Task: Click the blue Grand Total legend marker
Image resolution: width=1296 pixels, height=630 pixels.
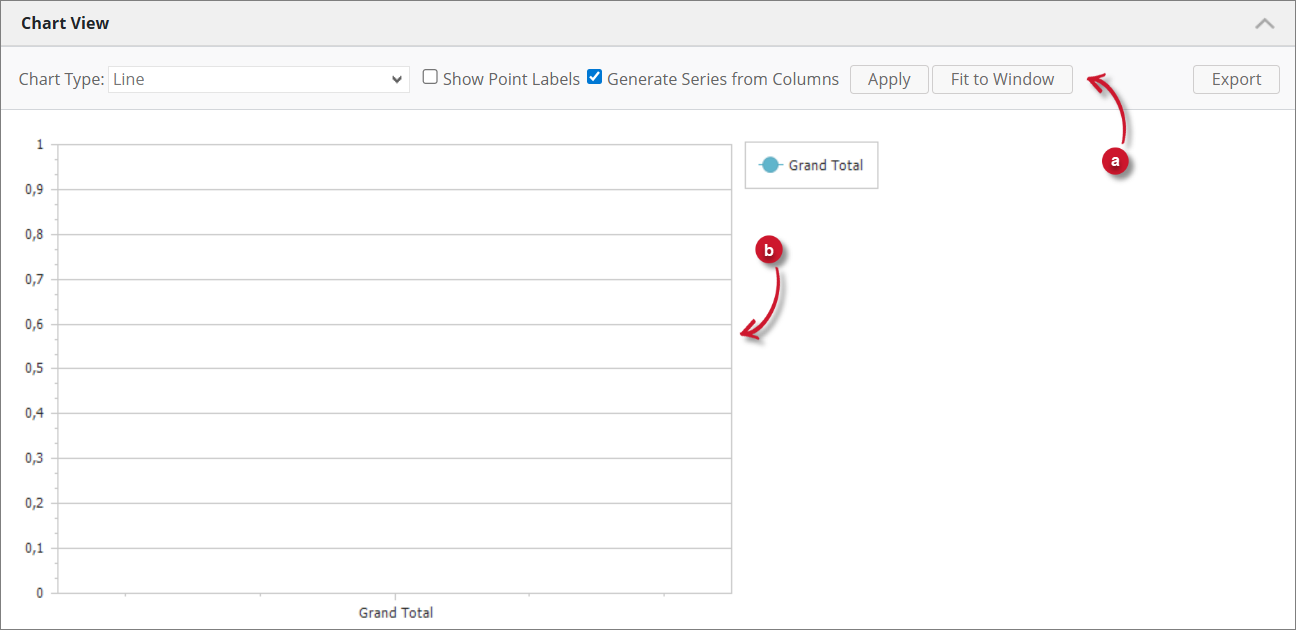Action: (x=769, y=165)
